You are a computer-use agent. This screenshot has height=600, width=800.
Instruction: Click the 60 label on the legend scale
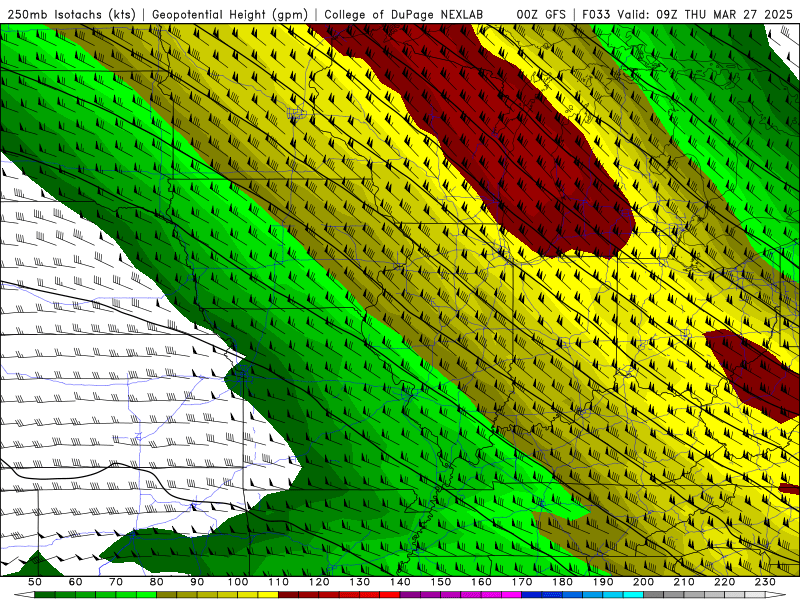pyautogui.click(x=75, y=582)
